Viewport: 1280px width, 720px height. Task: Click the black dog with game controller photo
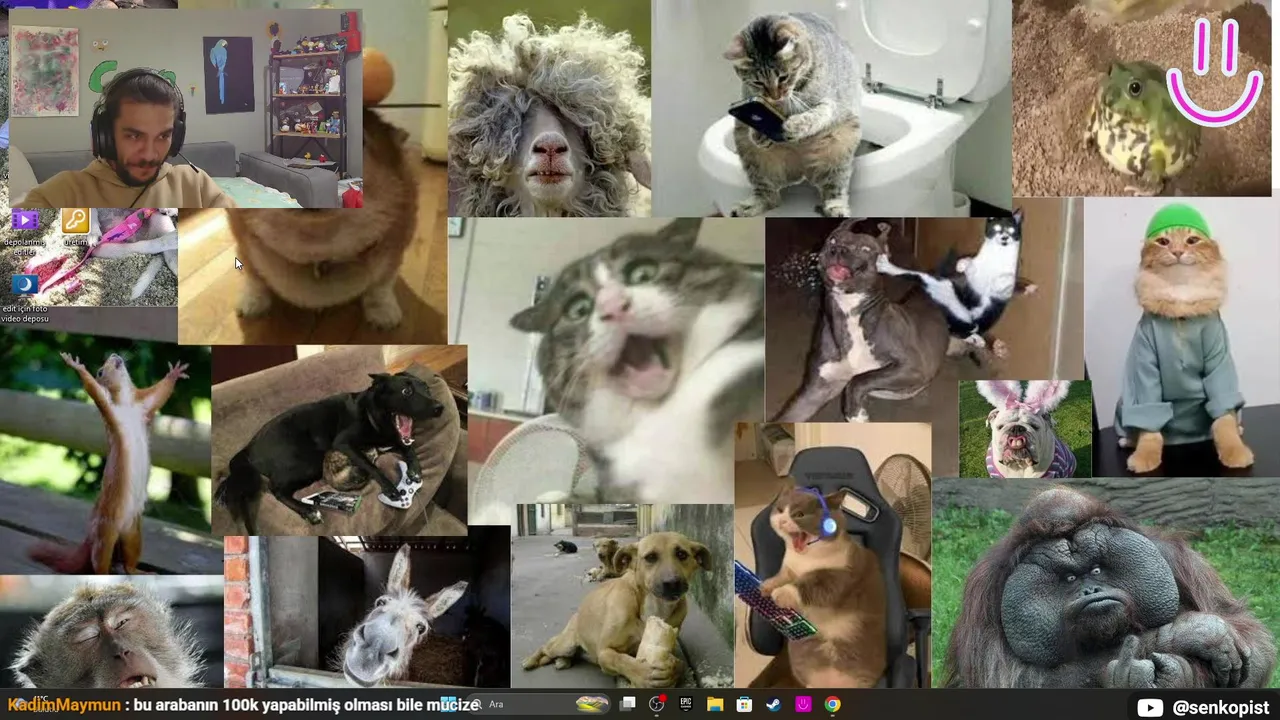pos(339,440)
